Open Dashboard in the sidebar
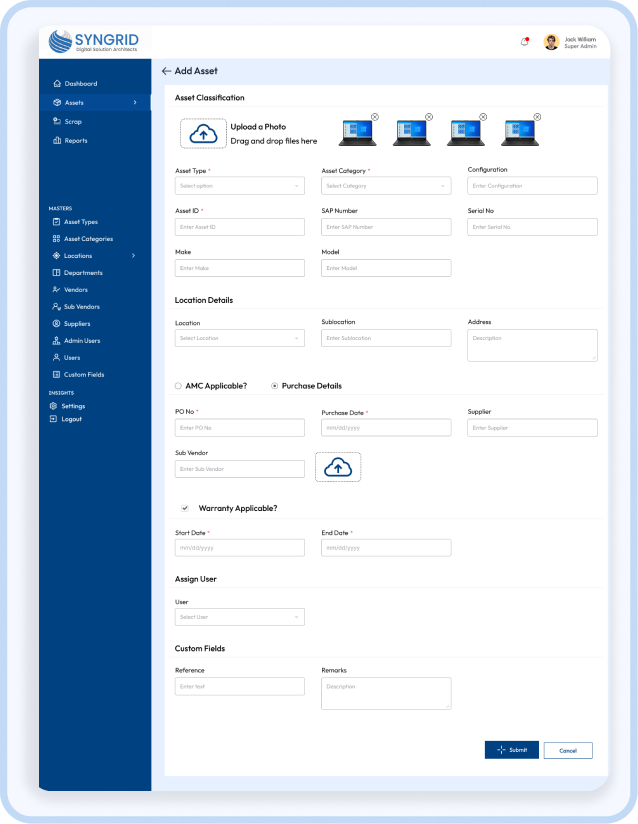The width and height of the screenshot is (638, 824). (81, 84)
